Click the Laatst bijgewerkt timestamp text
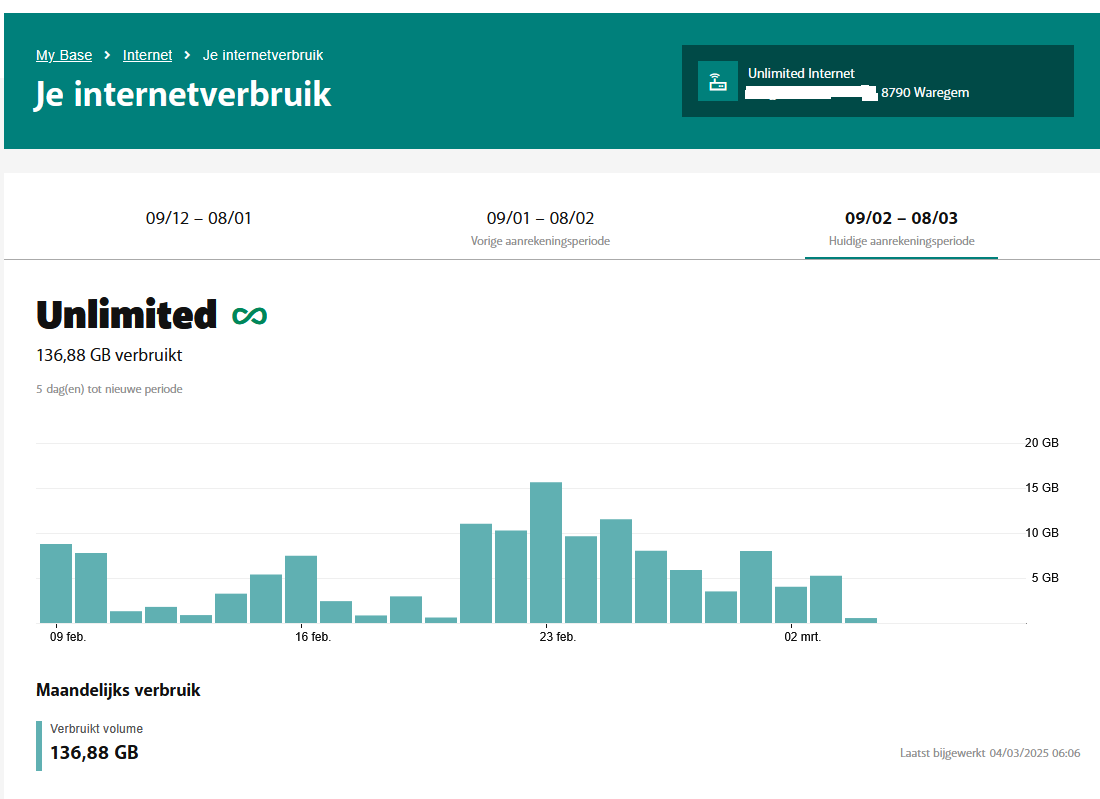Image resolution: width=1100 pixels, height=799 pixels. [989, 753]
